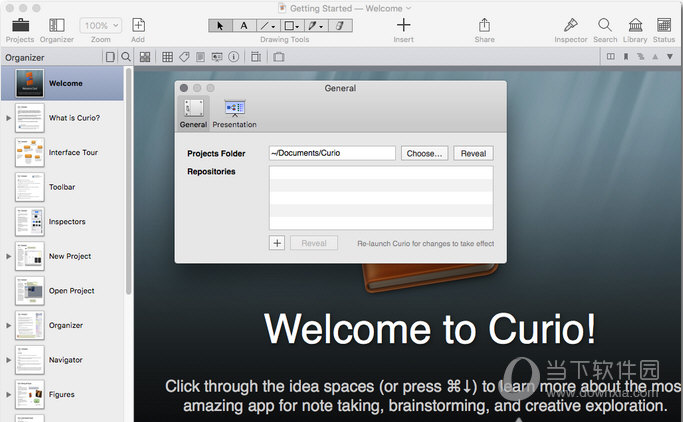683x422 pixels.
Task: Click the Choose... button
Action: (x=424, y=153)
